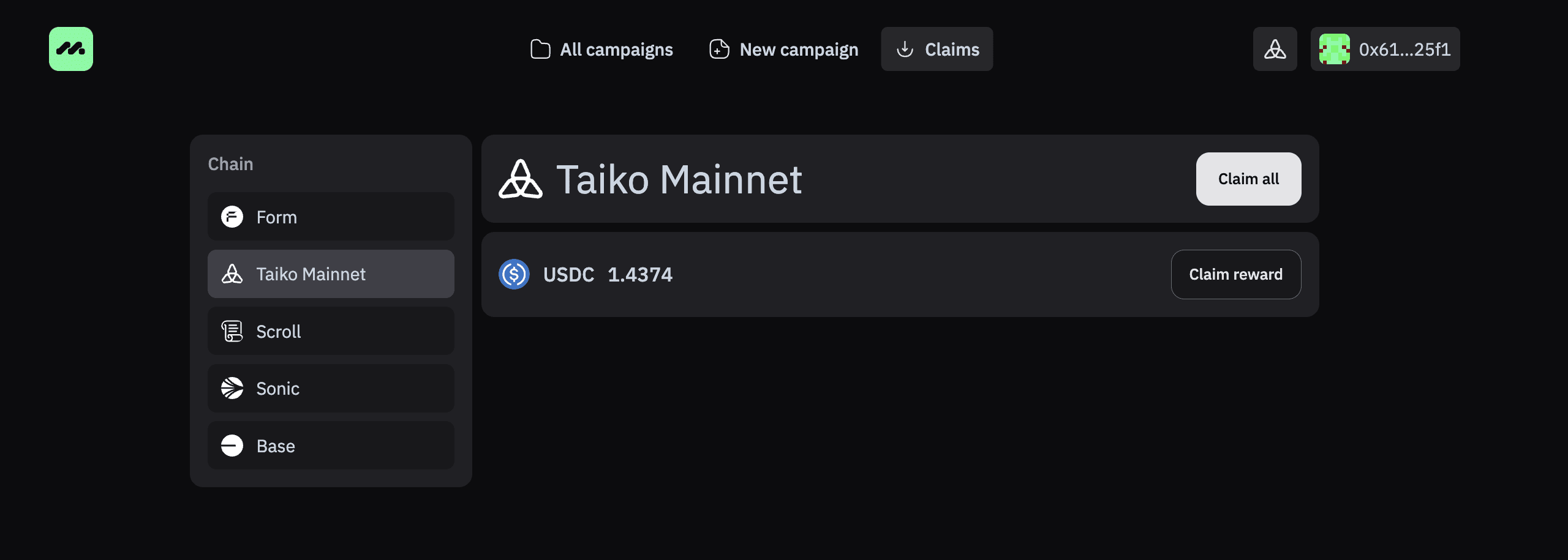
Task: Open the Claims tab
Action: point(937,49)
